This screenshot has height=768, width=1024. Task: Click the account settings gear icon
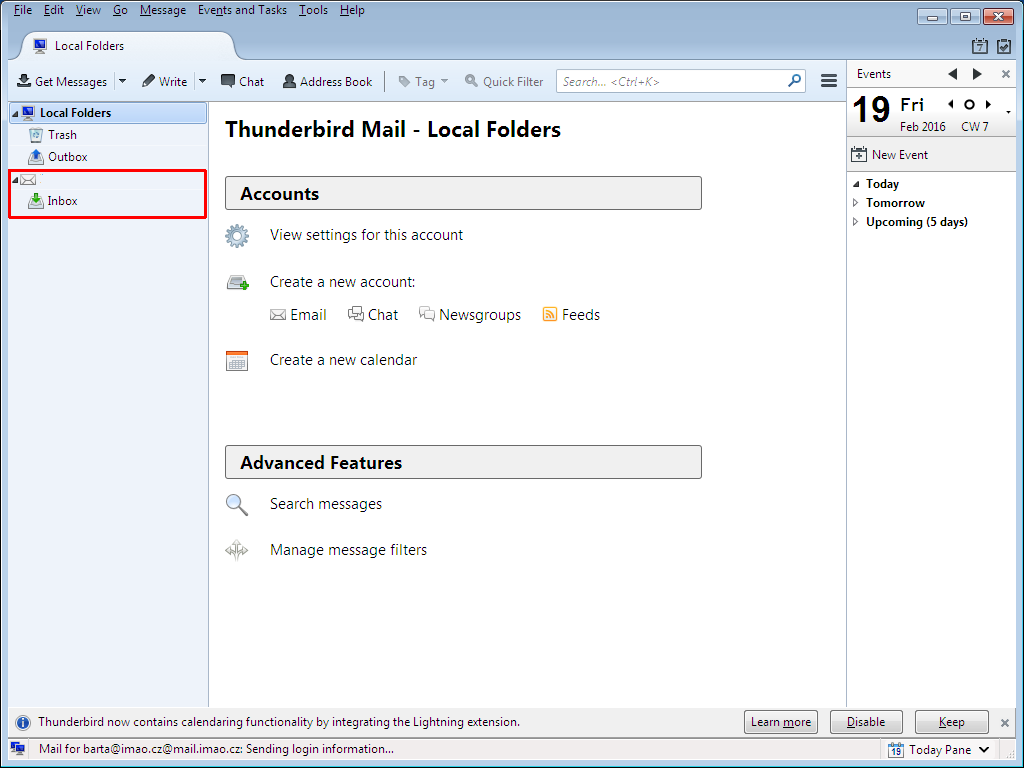pyautogui.click(x=237, y=235)
